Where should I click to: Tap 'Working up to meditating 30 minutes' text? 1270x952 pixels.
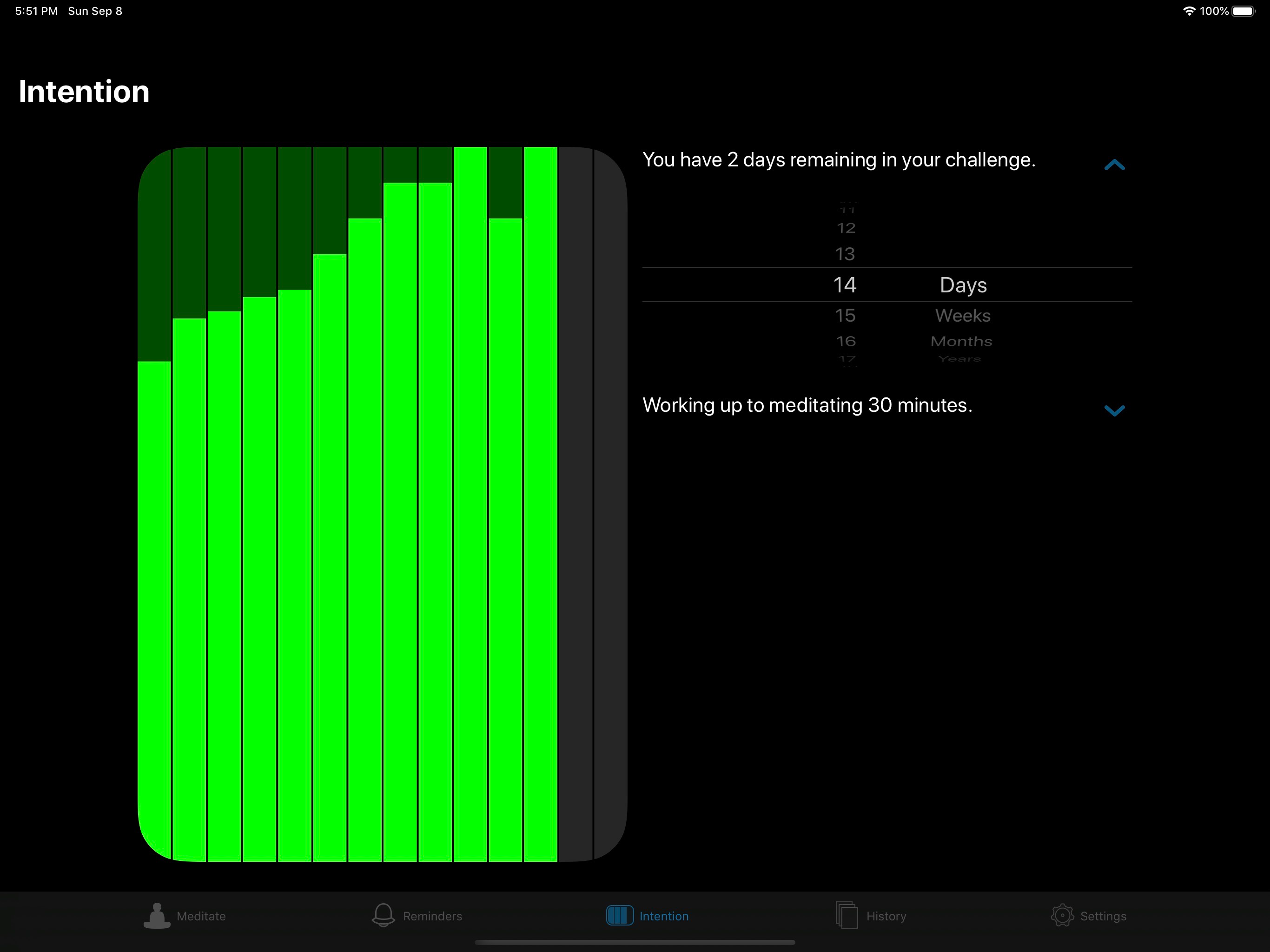point(807,405)
